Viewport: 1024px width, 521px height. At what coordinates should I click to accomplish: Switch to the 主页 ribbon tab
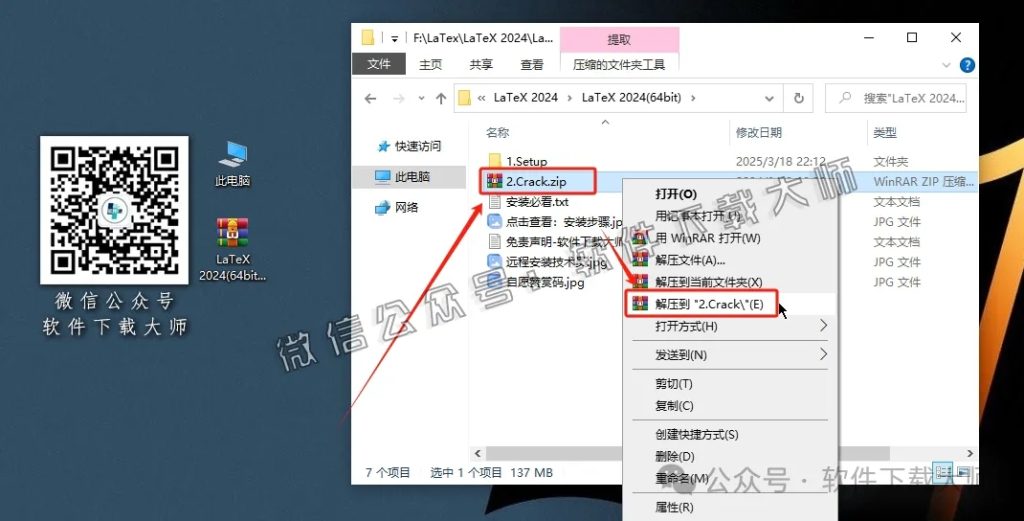click(x=430, y=64)
